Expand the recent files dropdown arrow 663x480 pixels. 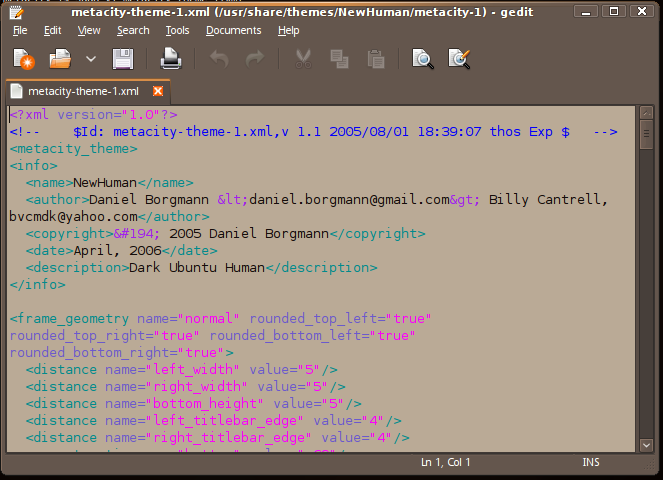(91, 60)
